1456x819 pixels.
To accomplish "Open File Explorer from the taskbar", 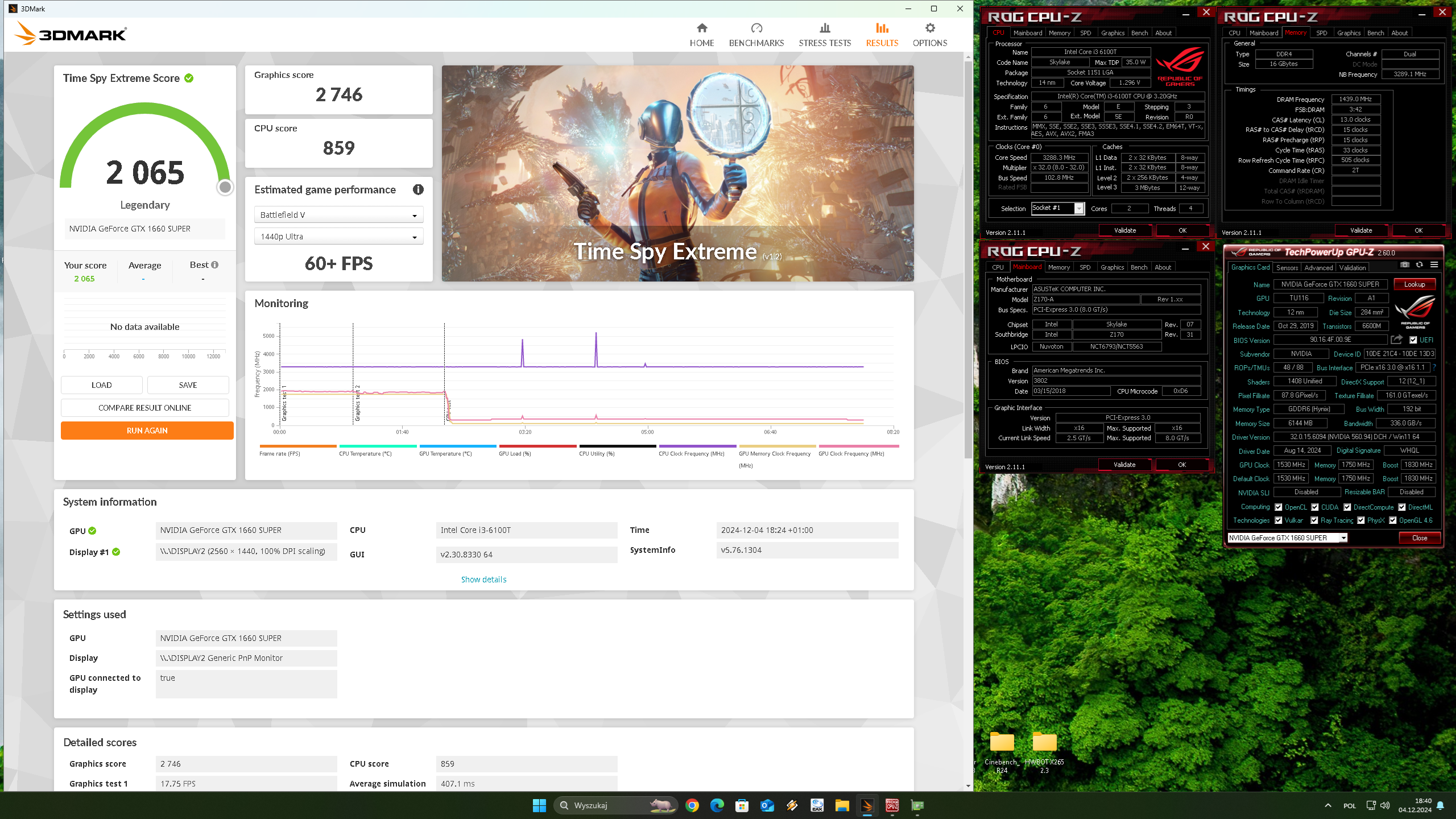I will (x=842, y=805).
